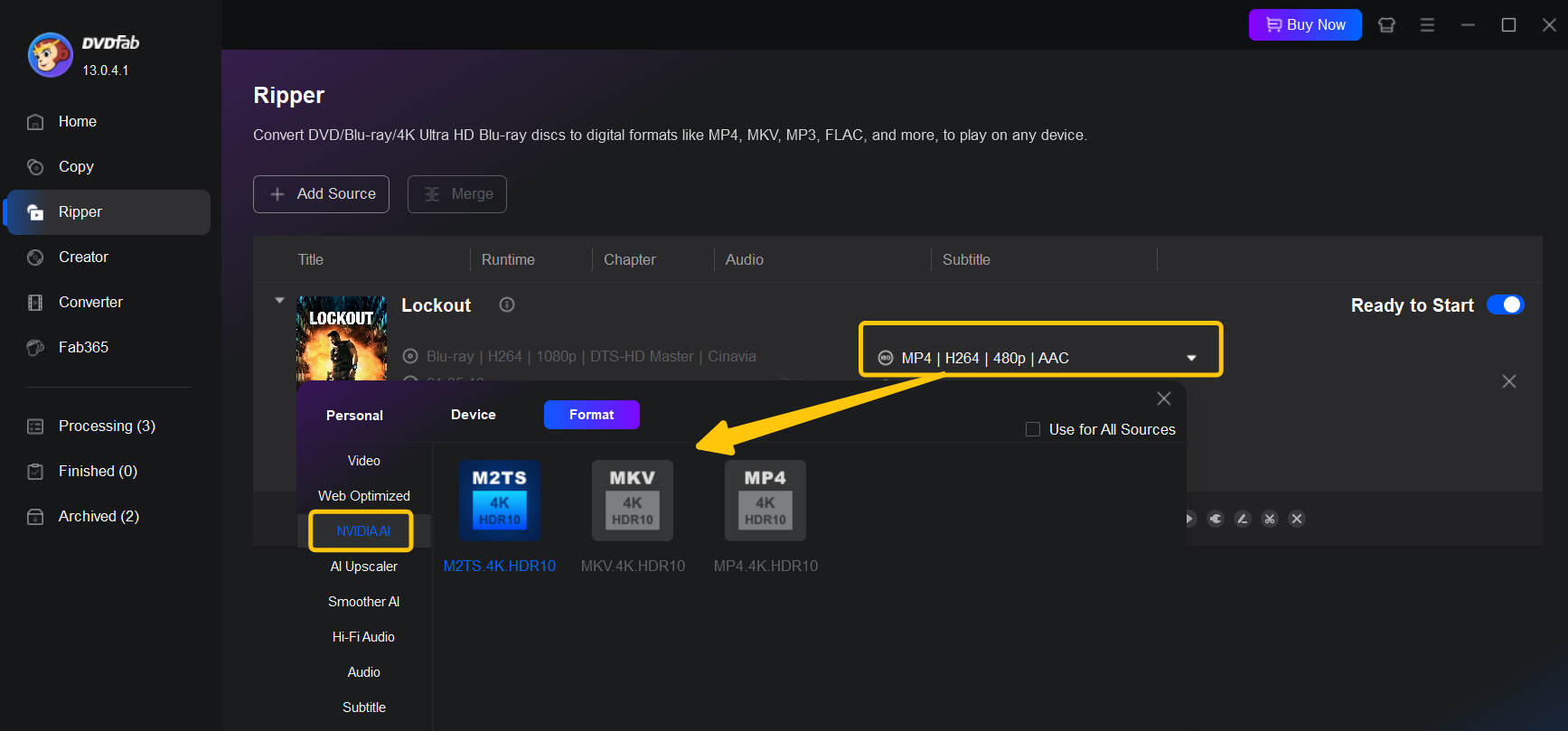Collapse the Lockout title row triangle

coord(280,300)
